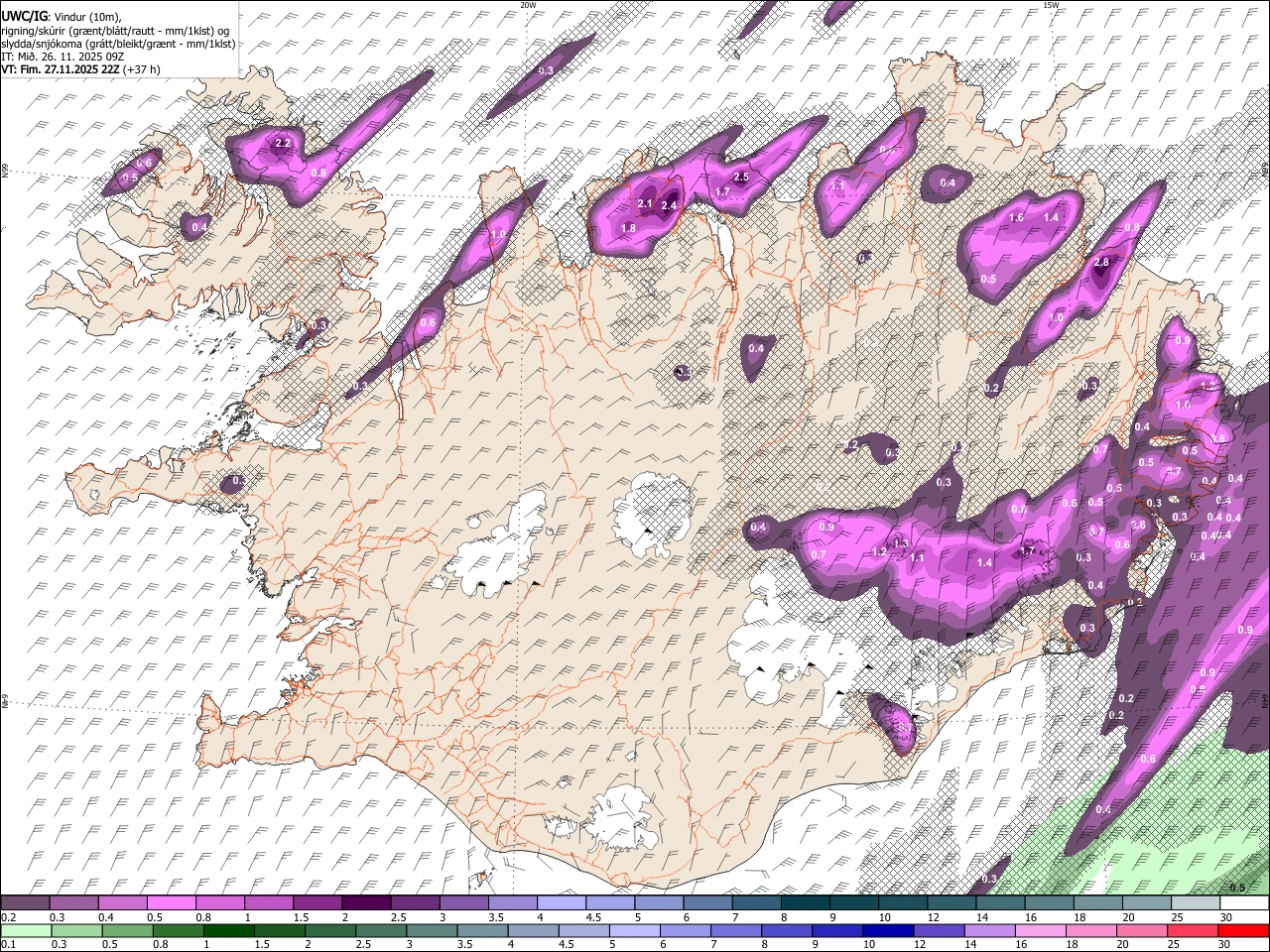This screenshot has width=1270, height=952.
Task: Click the 2.4 precipitation value on the map
Action: click(669, 206)
